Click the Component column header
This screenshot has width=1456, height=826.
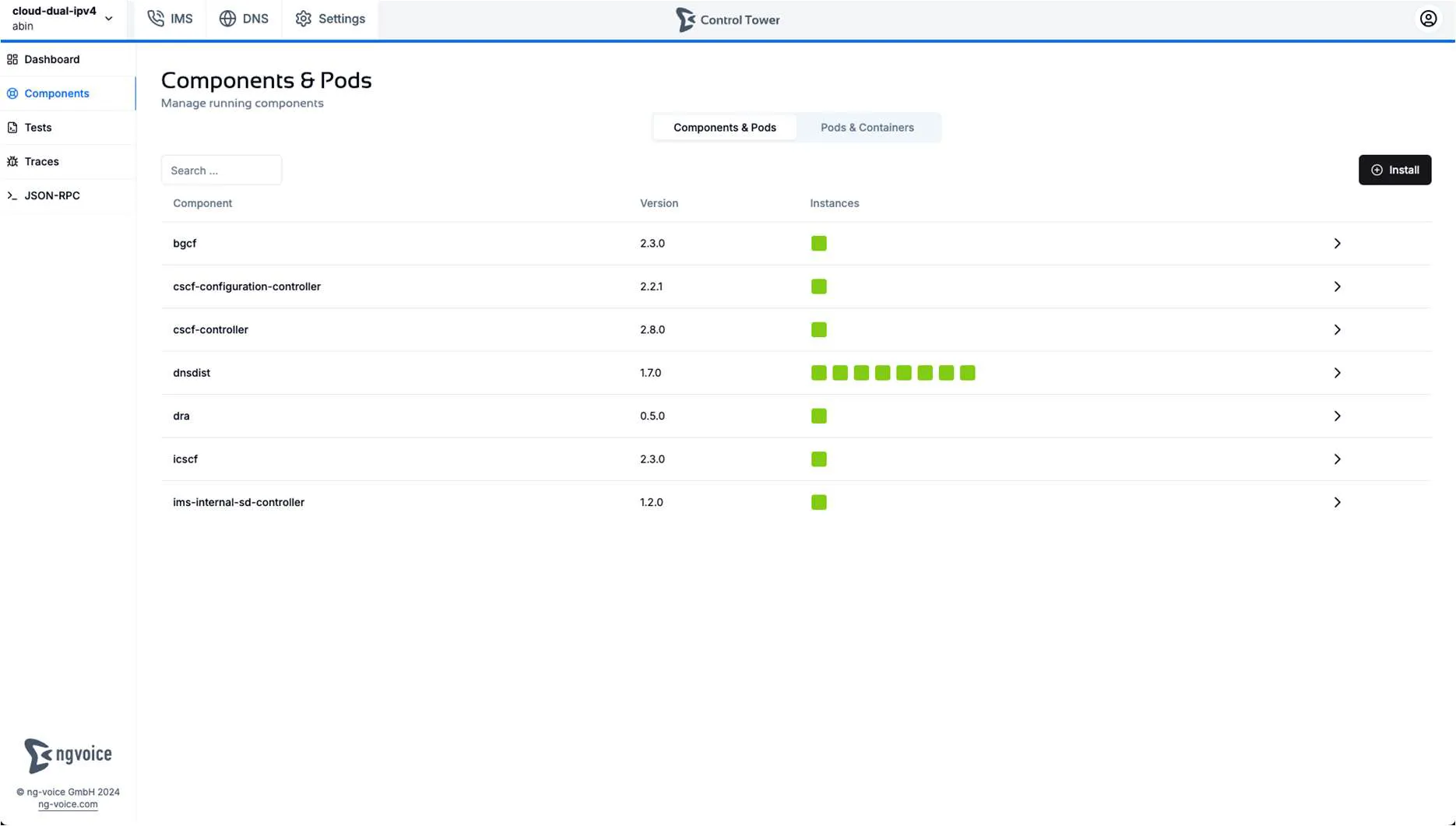[x=202, y=203]
